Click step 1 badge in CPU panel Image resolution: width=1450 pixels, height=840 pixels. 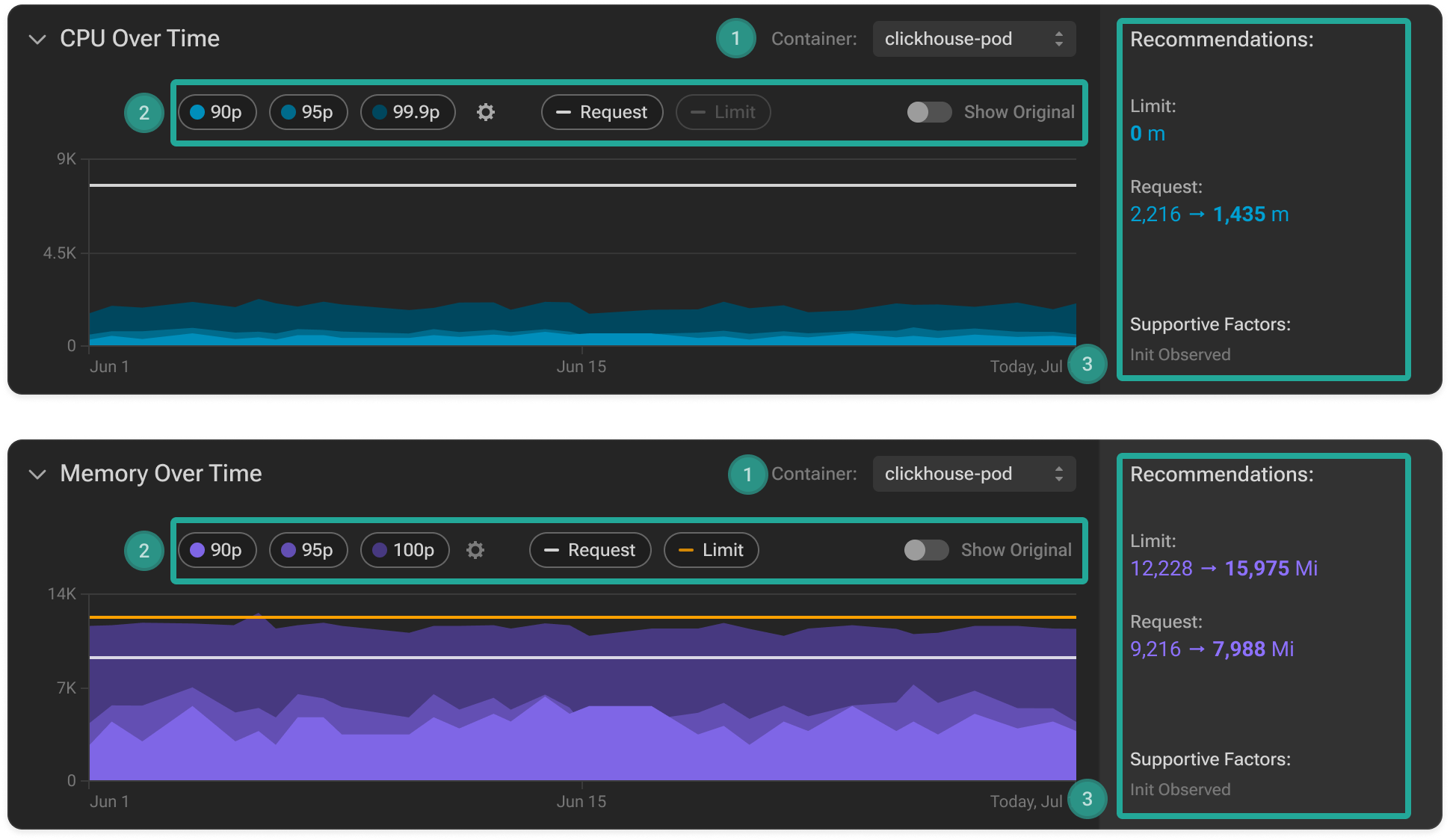735,39
